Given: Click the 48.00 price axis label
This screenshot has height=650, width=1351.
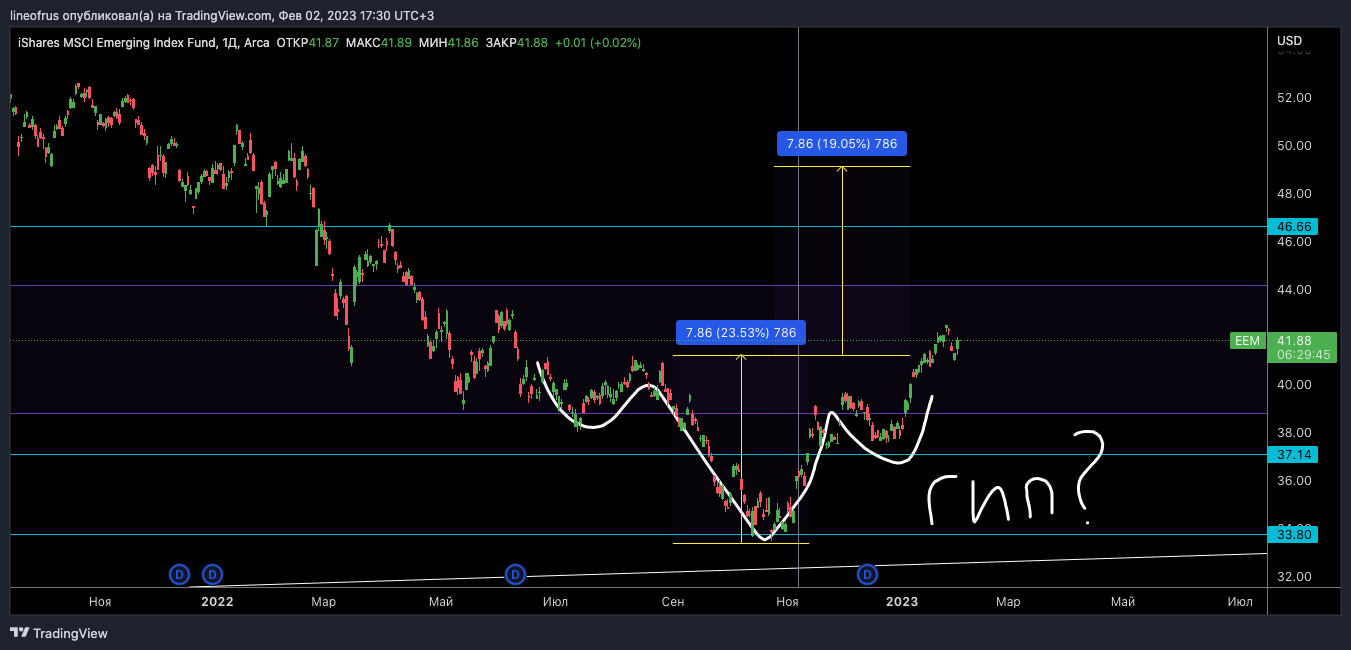Looking at the screenshot, I should pyautogui.click(x=1294, y=193).
